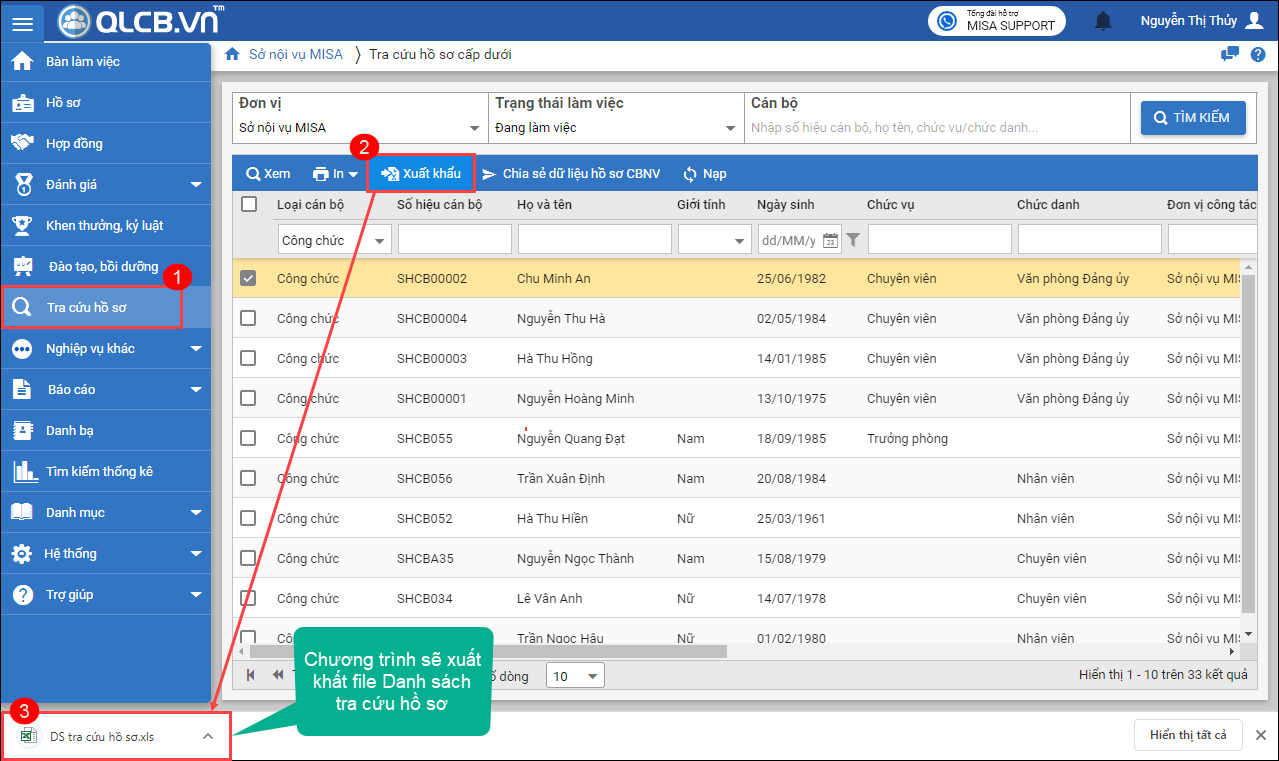The height and width of the screenshot is (761, 1279).
Task: Go to first page of results
Action: (250, 675)
